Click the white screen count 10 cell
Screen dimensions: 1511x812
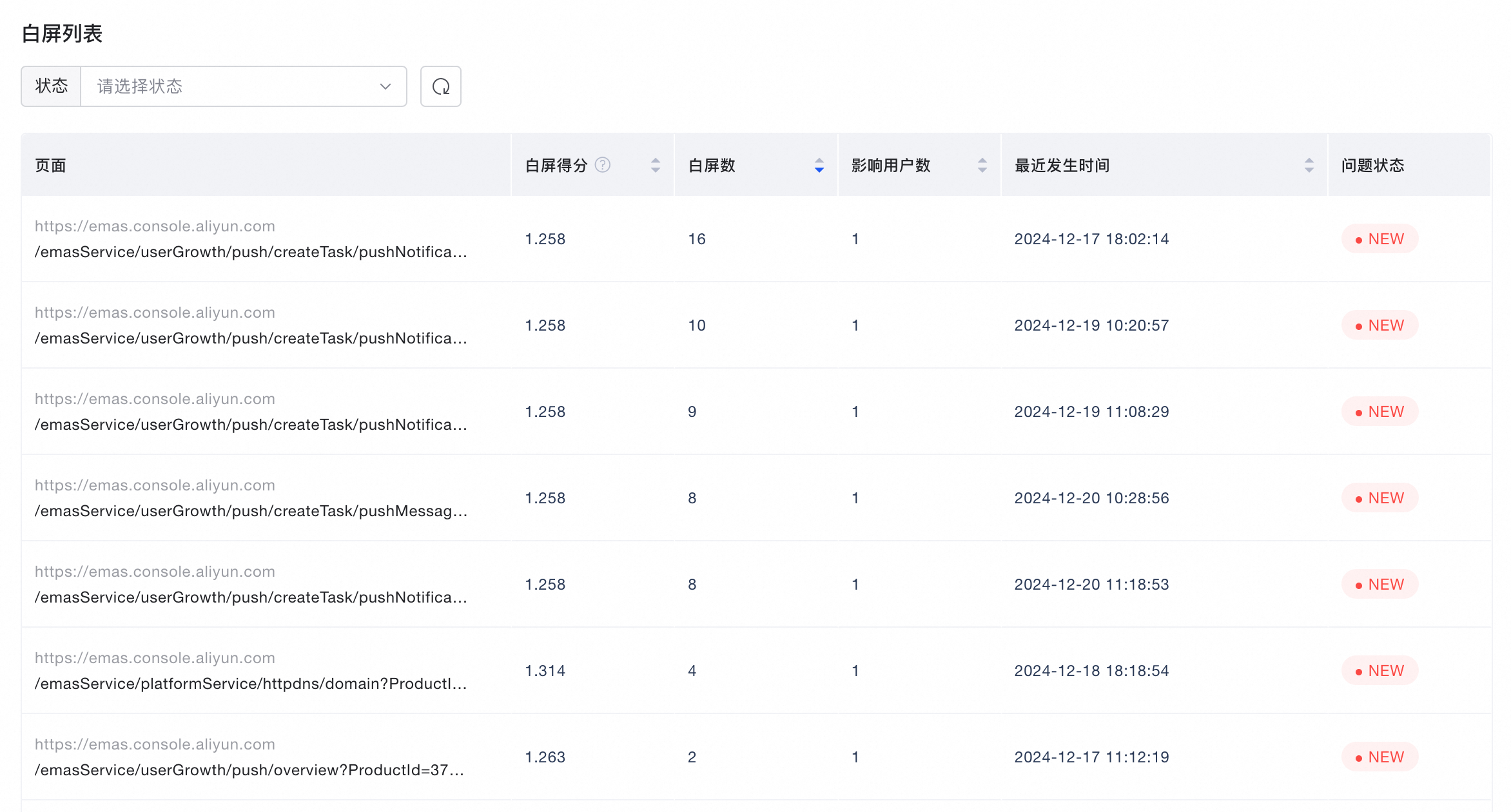point(697,325)
